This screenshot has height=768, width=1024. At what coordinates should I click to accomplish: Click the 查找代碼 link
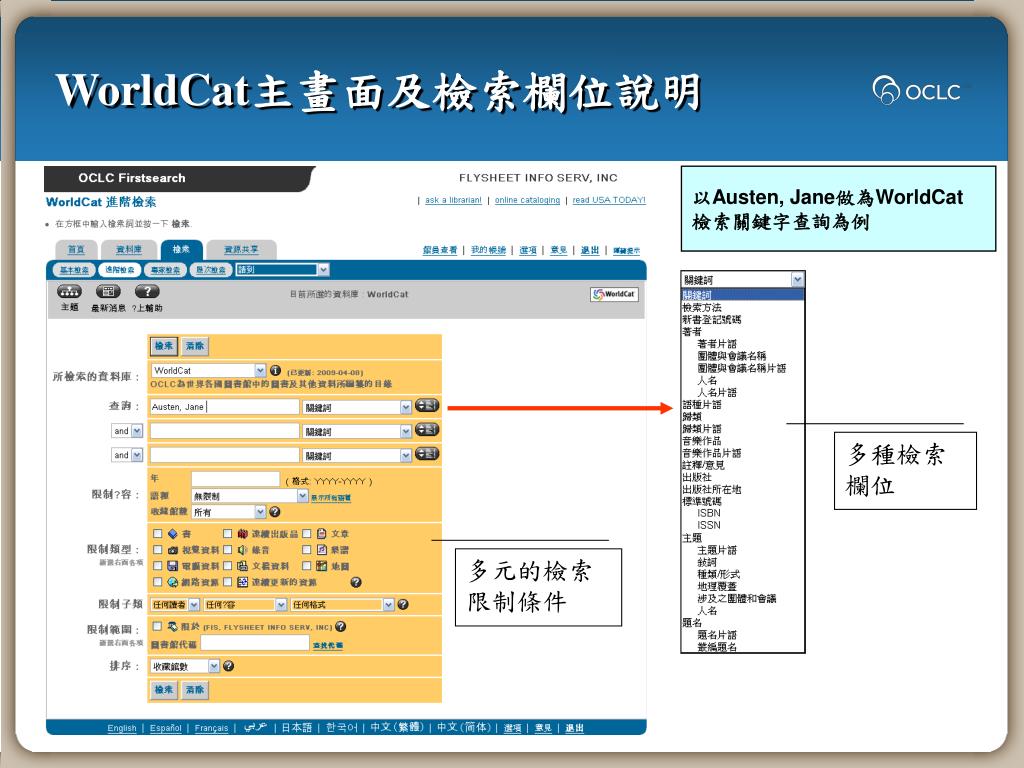[328, 645]
